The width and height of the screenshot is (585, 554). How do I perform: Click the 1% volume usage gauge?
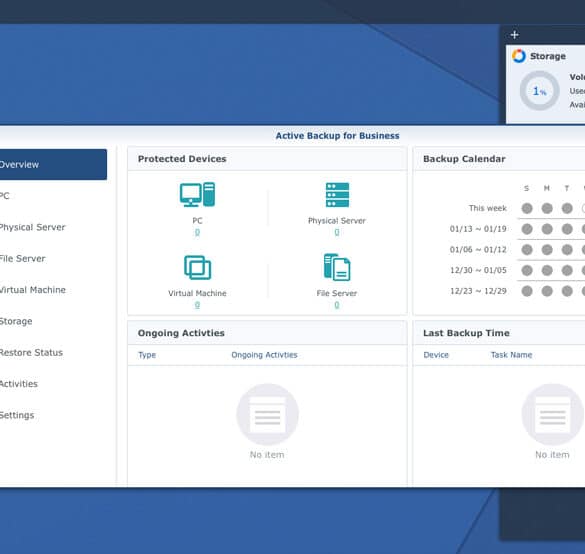(539, 91)
